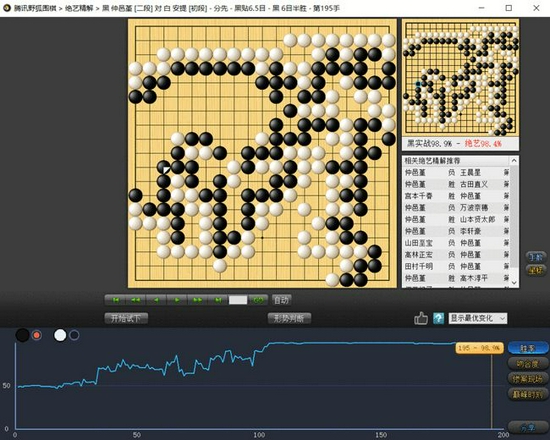The height and width of the screenshot is (440, 550).
Task: Switch to the 惊魂现场 tab
Action: [528, 379]
